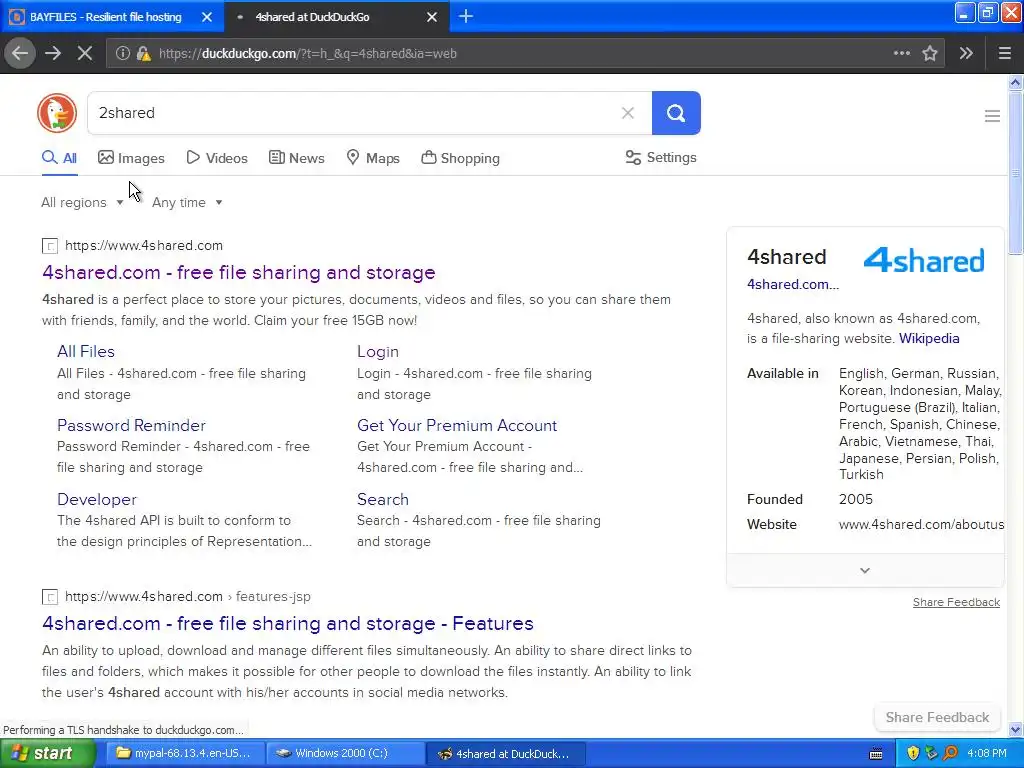This screenshot has width=1024, height=768.
Task: Switch to 4shared at DuckDuckGo tab
Action: click(336, 17)
